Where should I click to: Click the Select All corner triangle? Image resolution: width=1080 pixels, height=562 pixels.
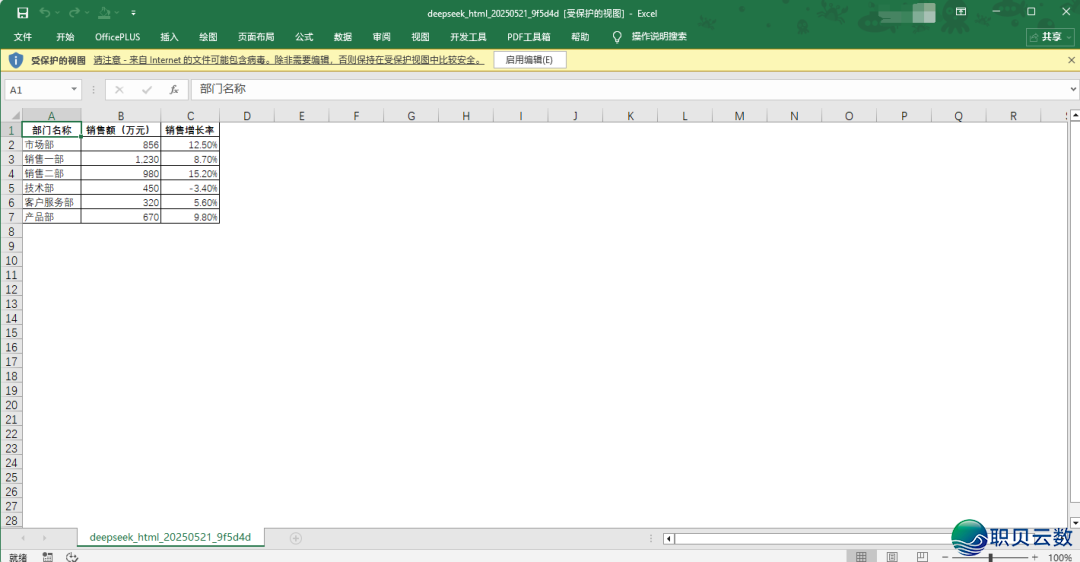coord(11,116)
